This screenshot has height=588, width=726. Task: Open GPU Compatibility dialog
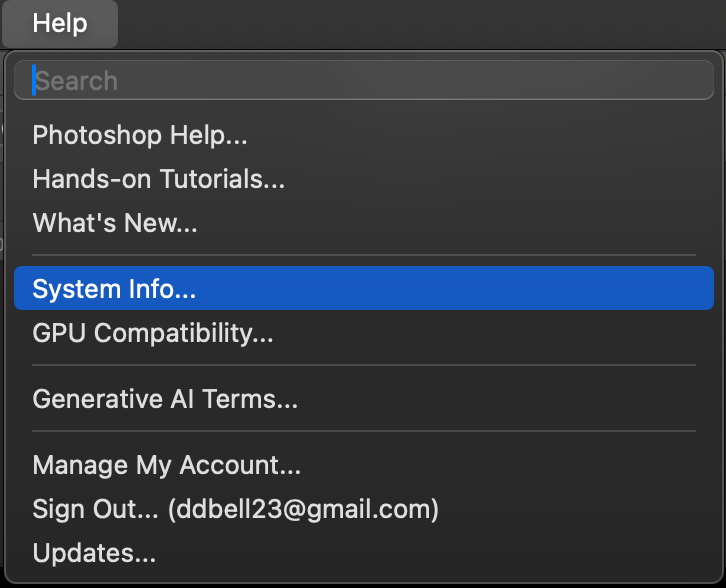(x=153, y=333)
